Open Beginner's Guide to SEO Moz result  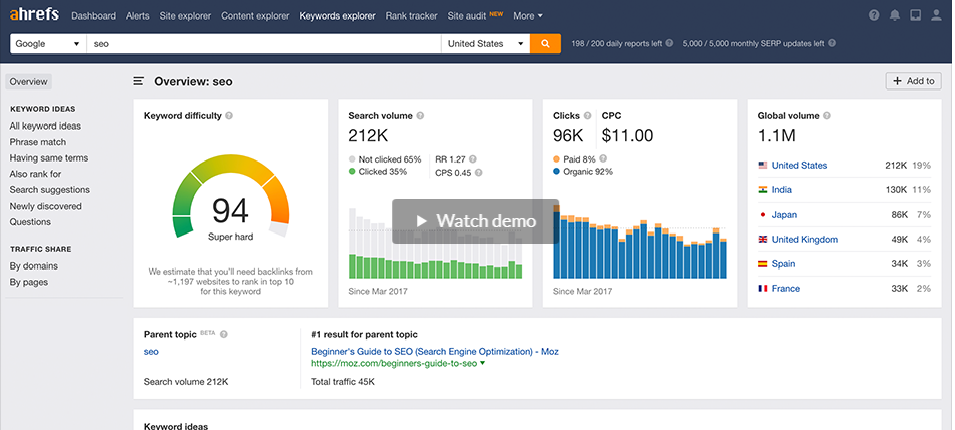(x=435, y=351)
